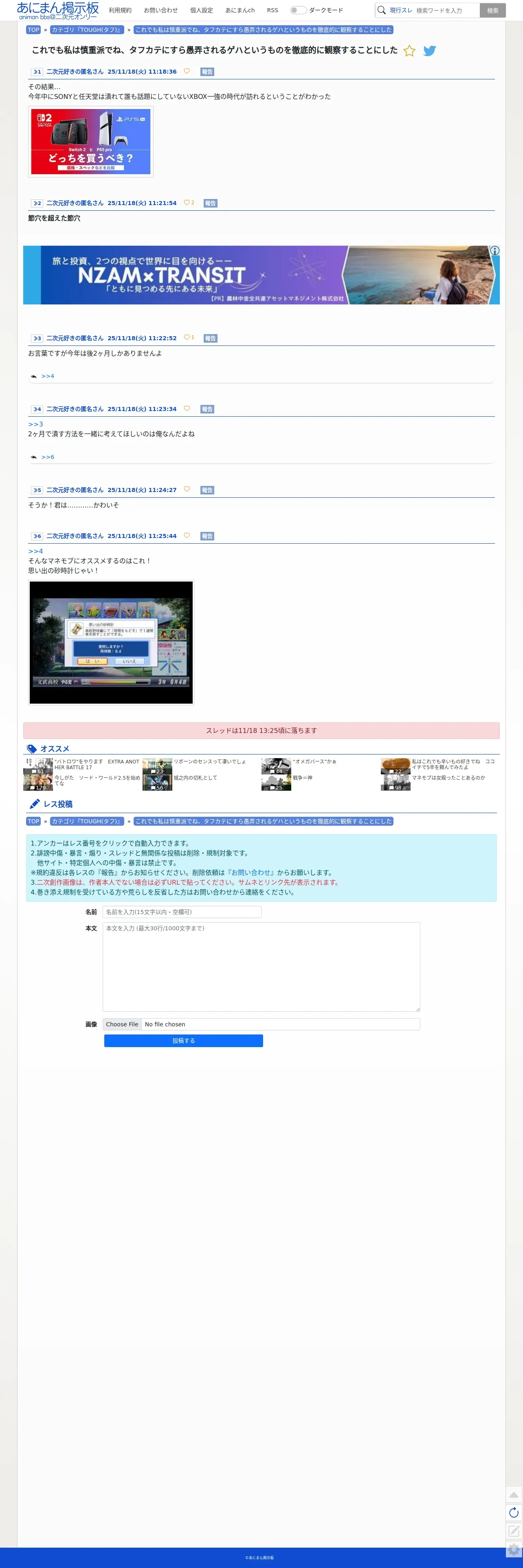Click >>4 anchor in post 6 body
Viewport: 523px width, 1568px height.
[35, 551]
